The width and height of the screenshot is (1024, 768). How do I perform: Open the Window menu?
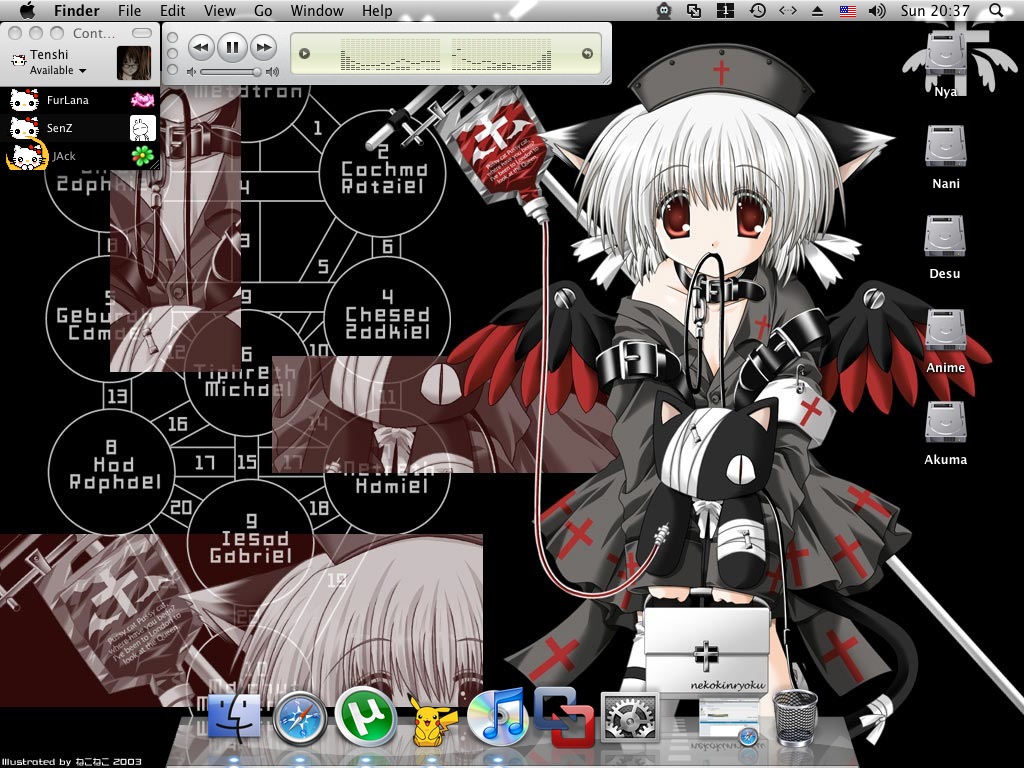coord(317,10)
